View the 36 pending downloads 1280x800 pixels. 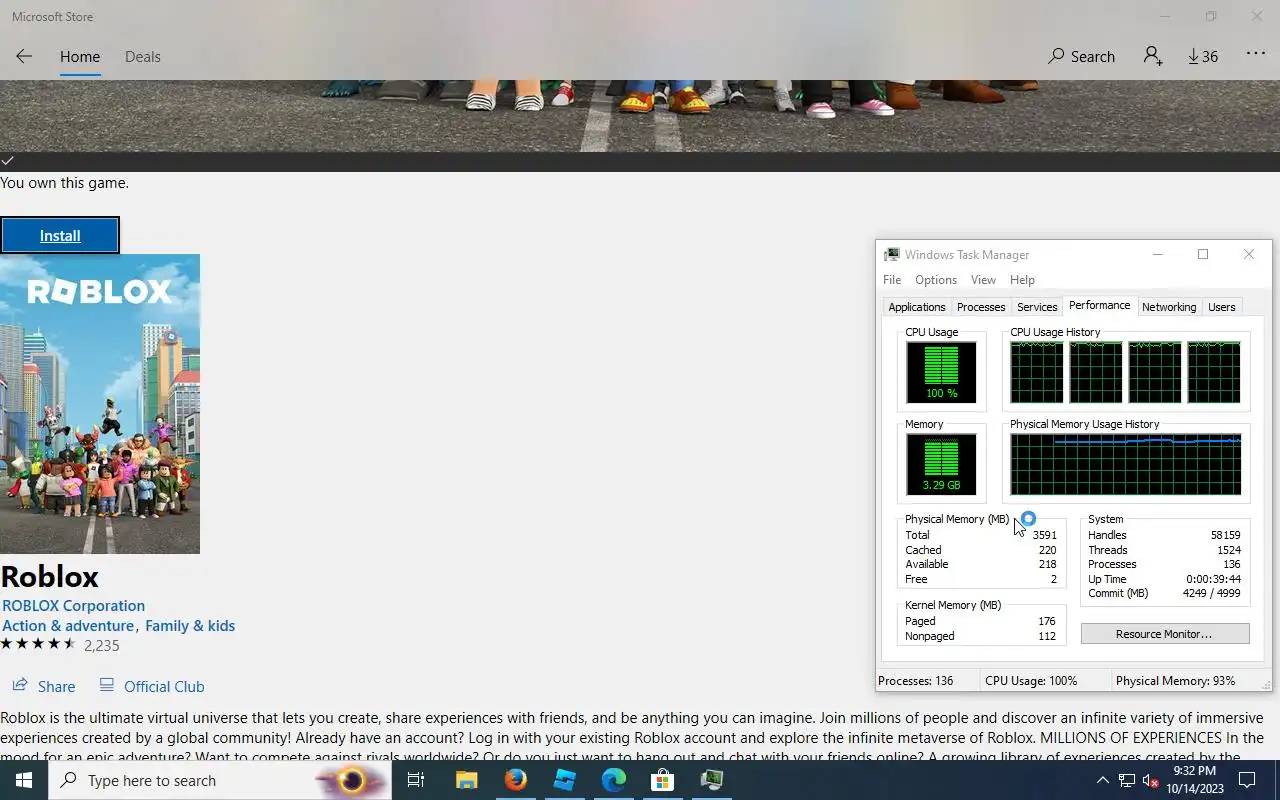[x=1203, y=56]
